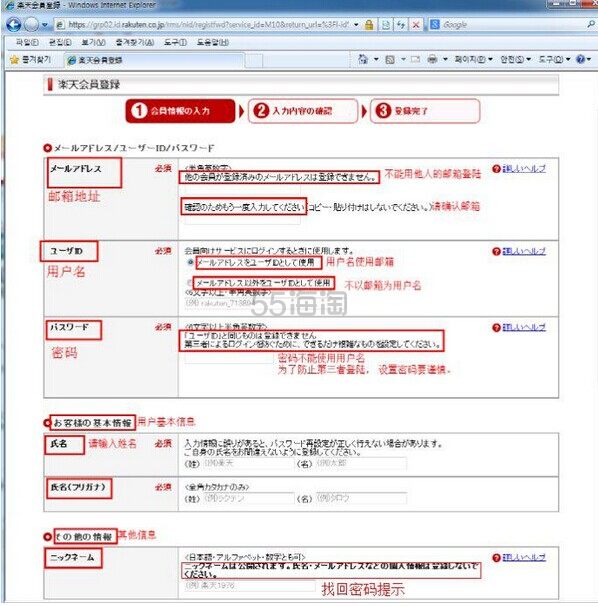Click the Print printer icon
598x606 pixels.
point(433,59)
